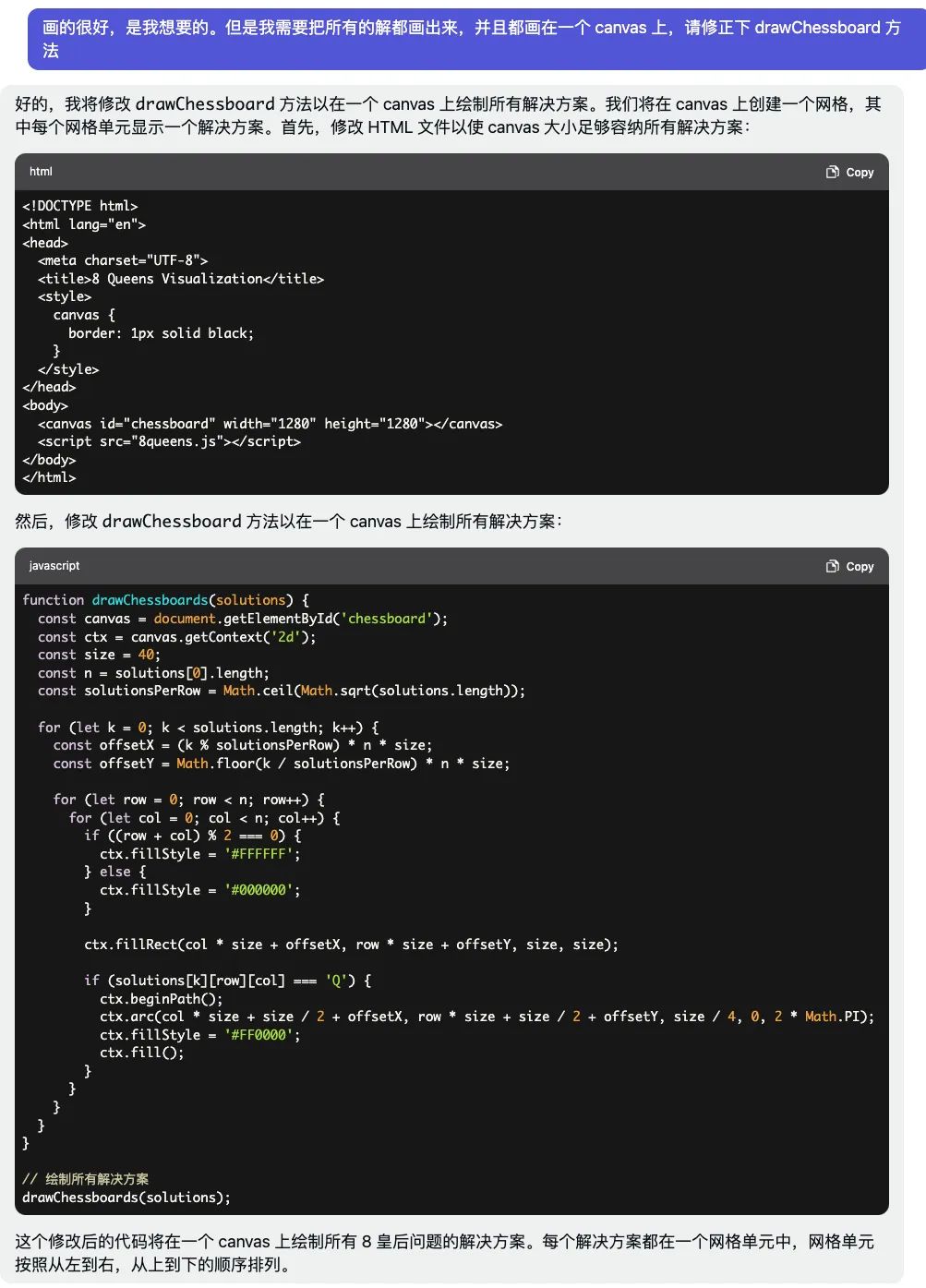Viewport: 926px width, 1288px height.
Task: Click the 'for (let k = 0' loop line
Action: pyautogui.click(x=209, y=728)
